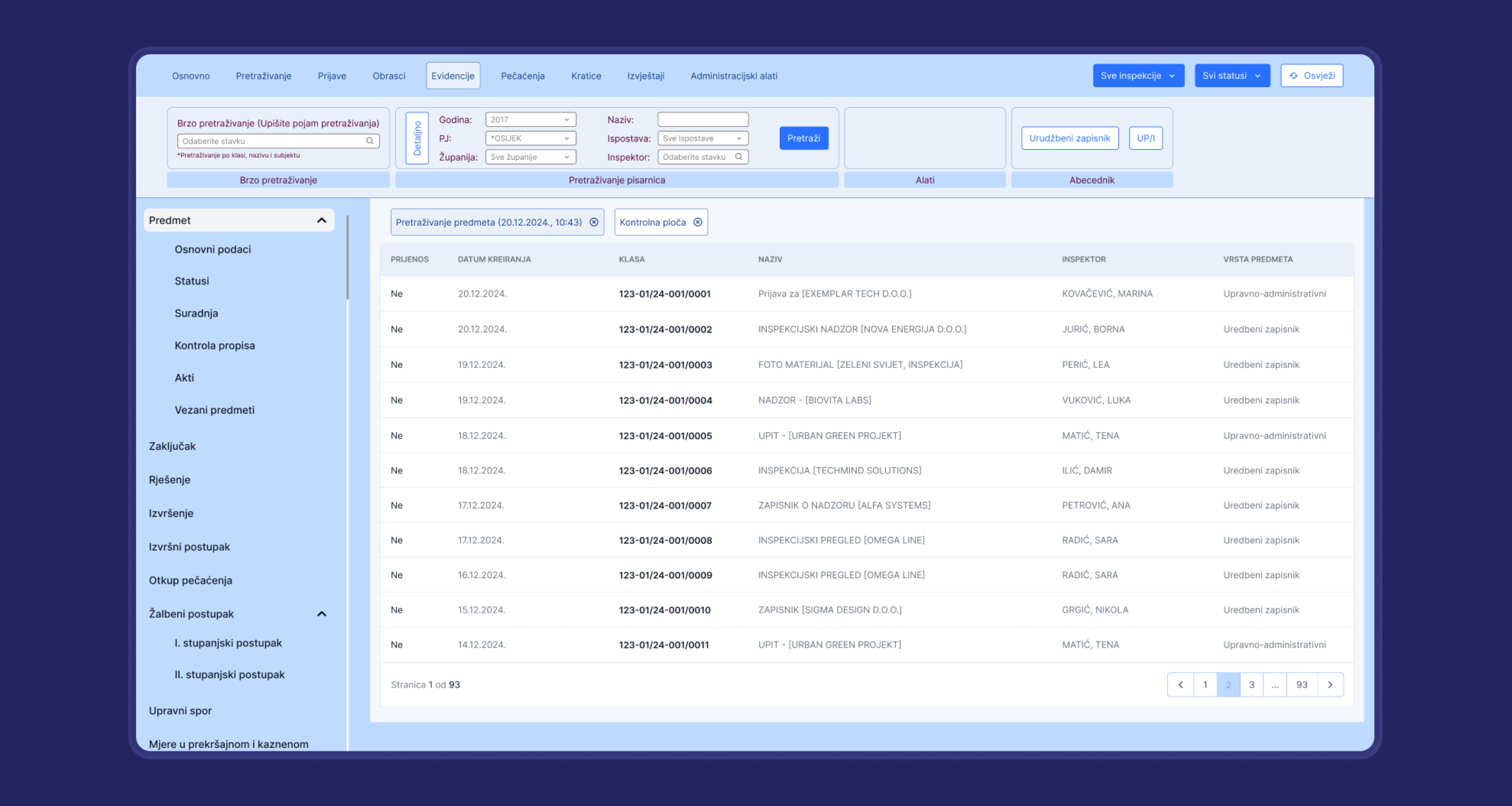Click the refresh icon on Osvježi button
1512x806 pixels.
[1293, 76]
